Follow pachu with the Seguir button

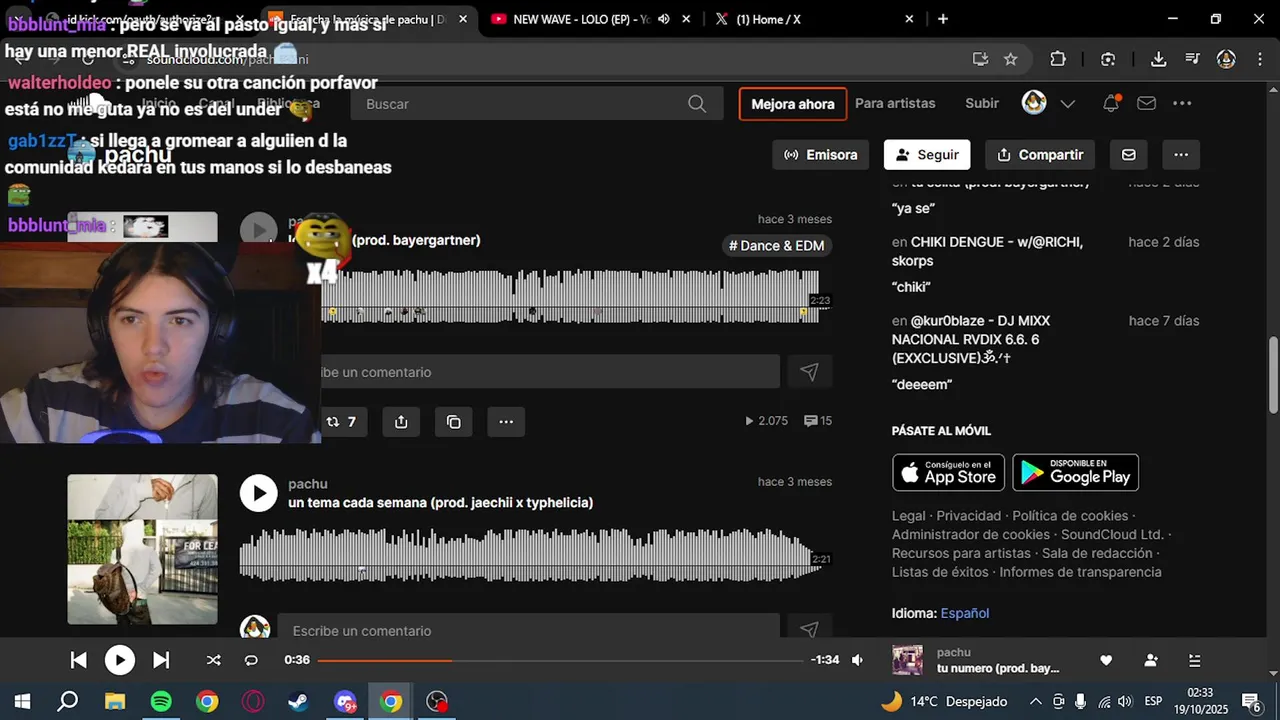click(x=927, y=155)
